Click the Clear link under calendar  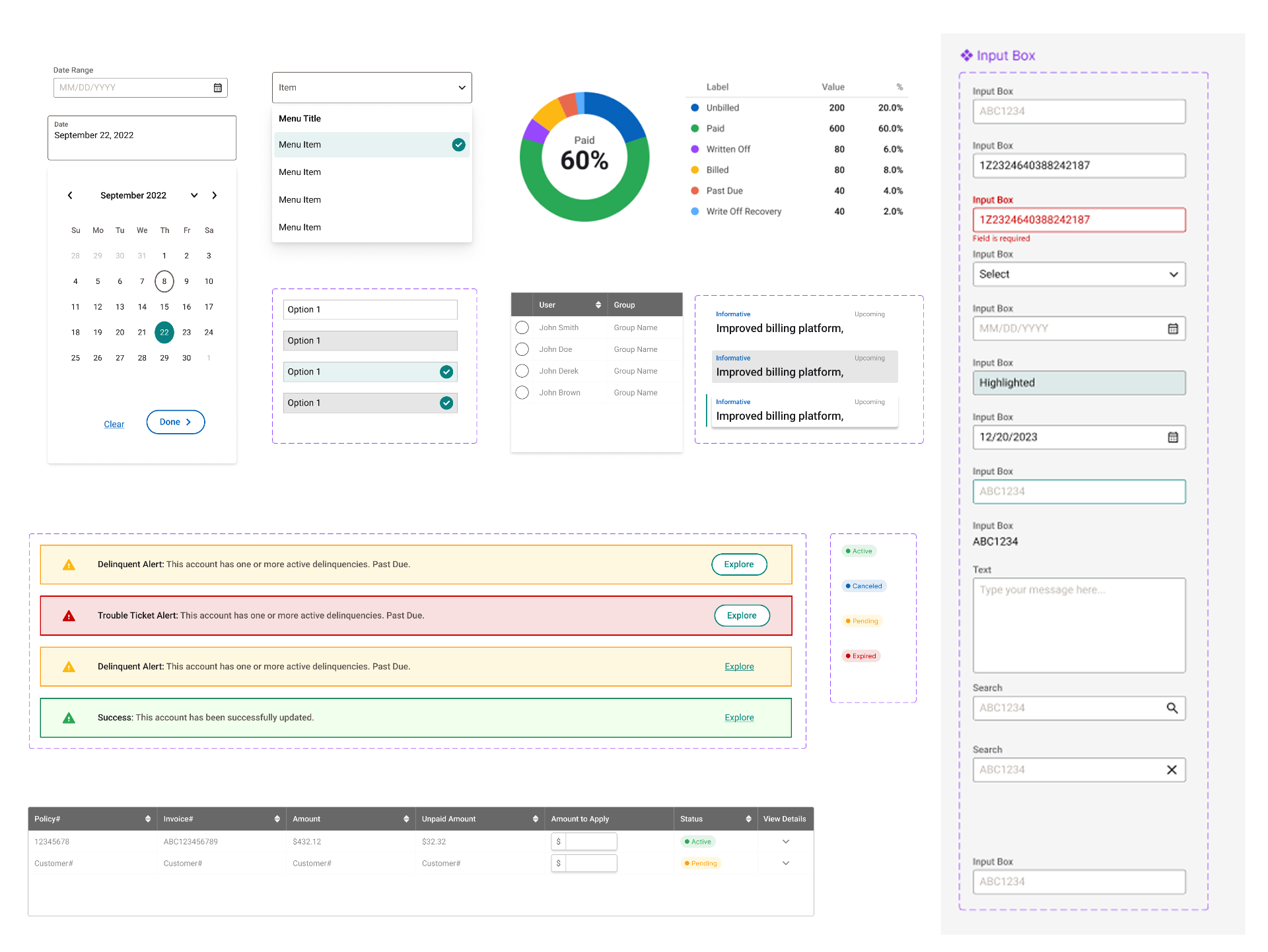tap(114, 425)
